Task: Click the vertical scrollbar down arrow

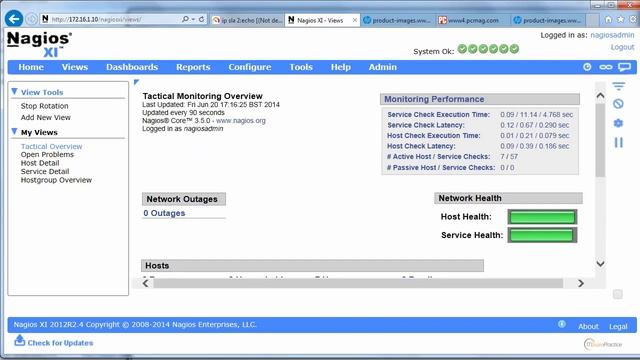Action: click(600, 264)
